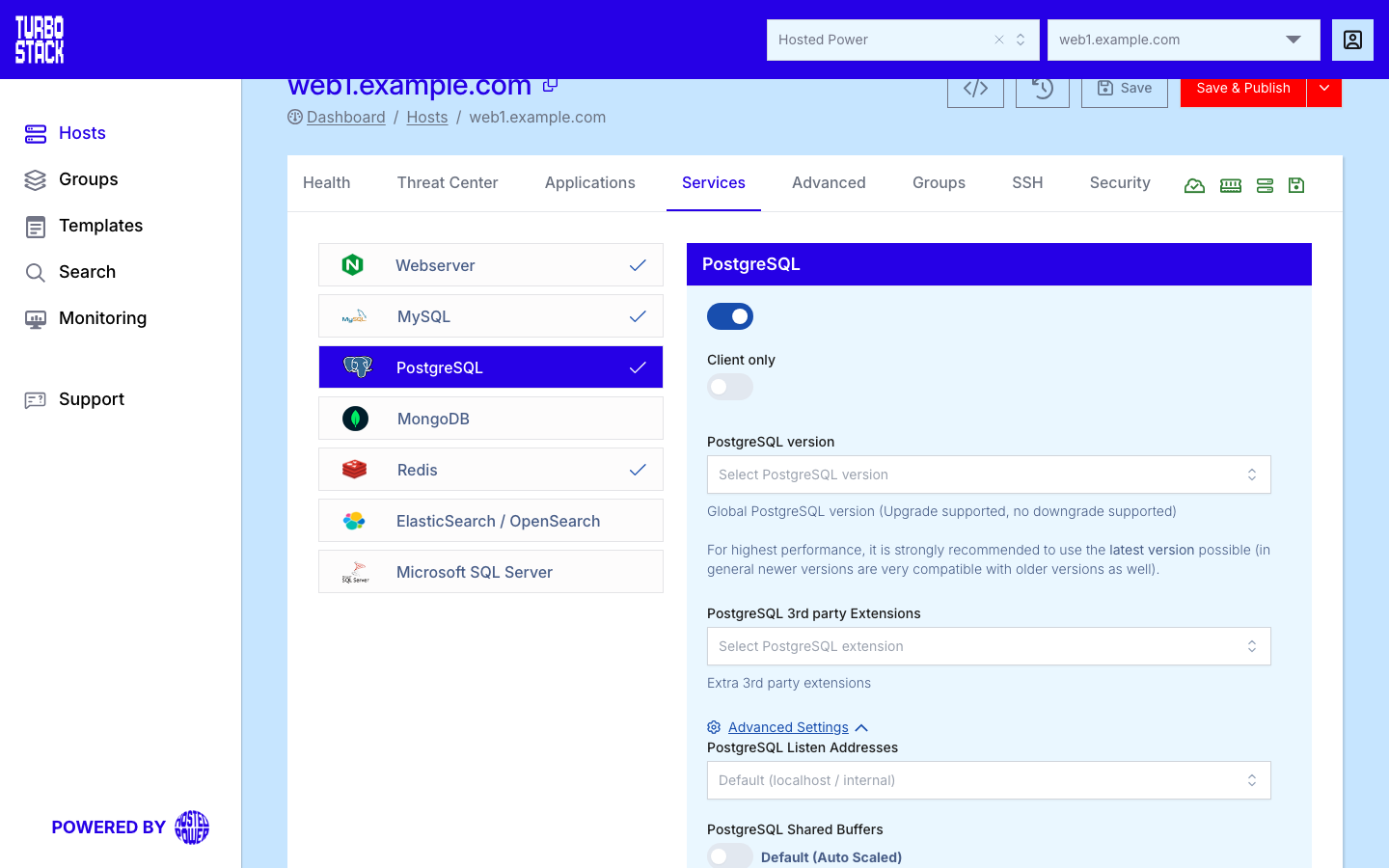Viewport: 1389px width, 868px height.
Task: Click the Redis logo icon
Action: [x=354, y=470]
